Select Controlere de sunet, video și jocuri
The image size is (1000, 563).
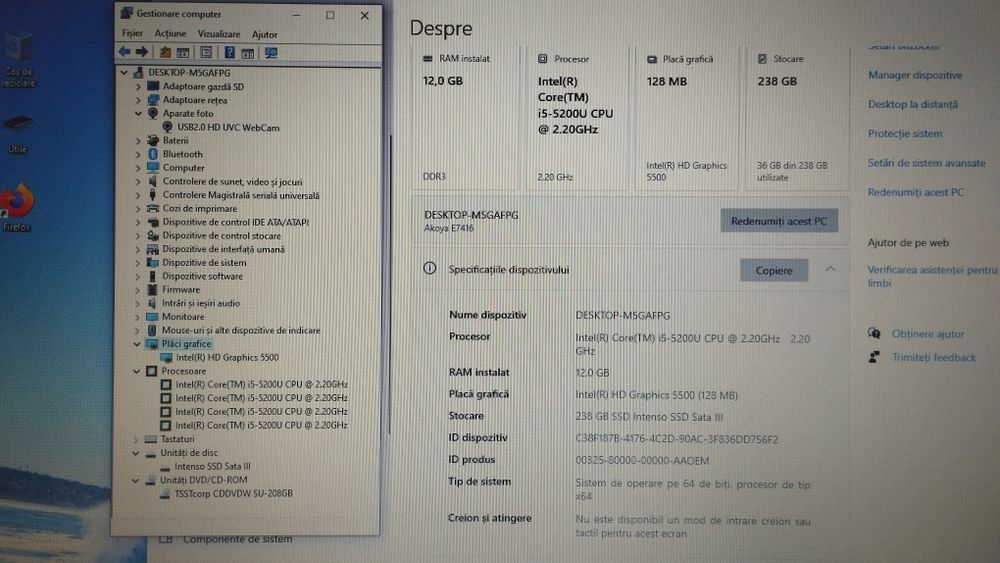pos(232,182)
